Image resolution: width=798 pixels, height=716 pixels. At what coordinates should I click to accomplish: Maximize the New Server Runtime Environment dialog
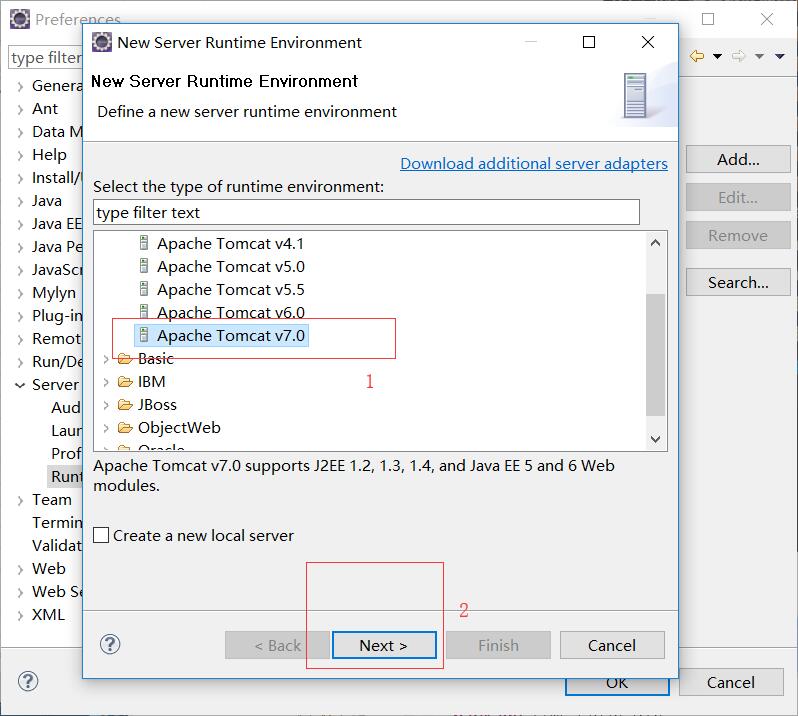589,42
